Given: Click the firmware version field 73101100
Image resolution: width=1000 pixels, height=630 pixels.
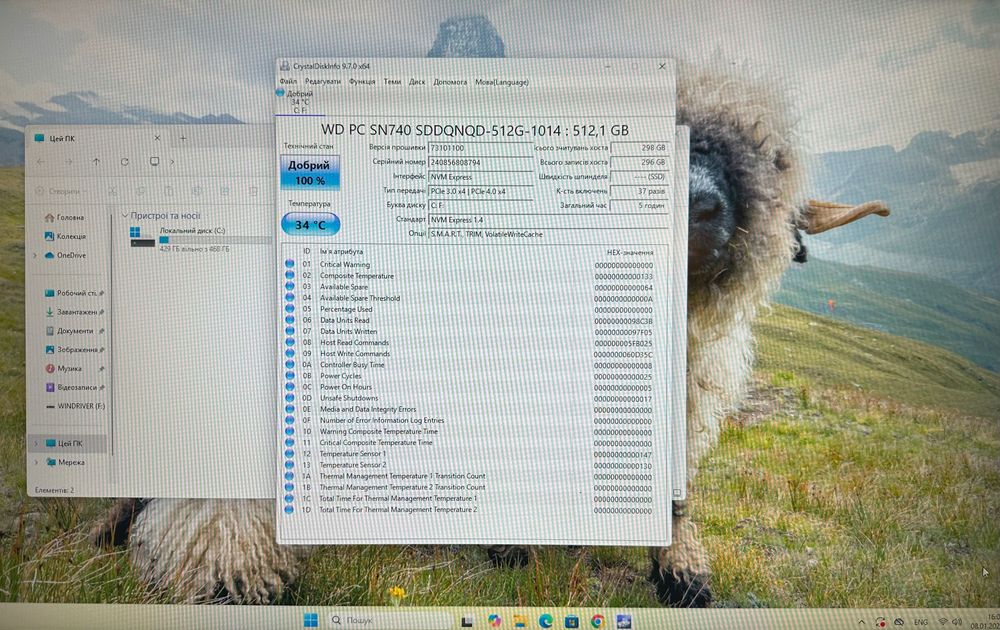Looking at the screenshot, I should click(x=480, y=148).
